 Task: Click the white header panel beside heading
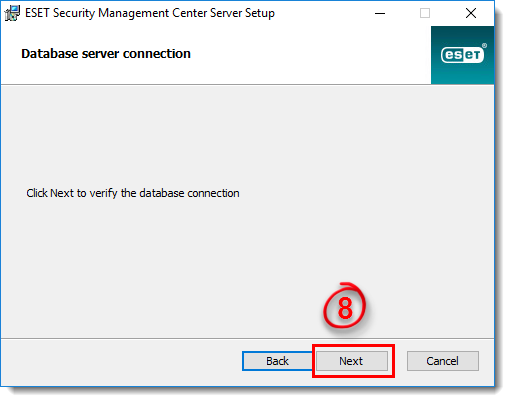pos(310,55)
